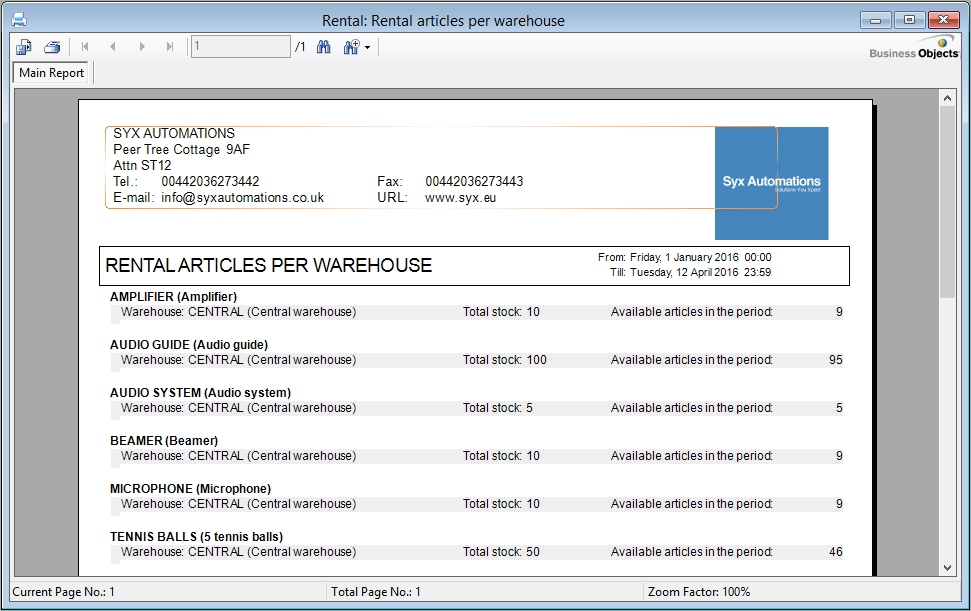The image size is (971, 611).
Task: Go to the previous page
Action: [113, 47]
